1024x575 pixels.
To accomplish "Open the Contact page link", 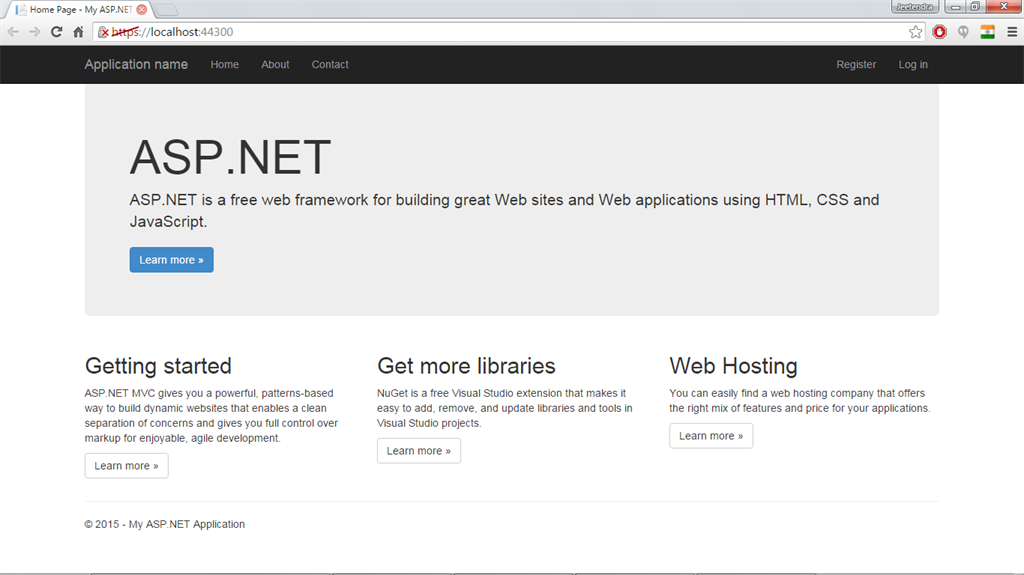I will point(330,64).
